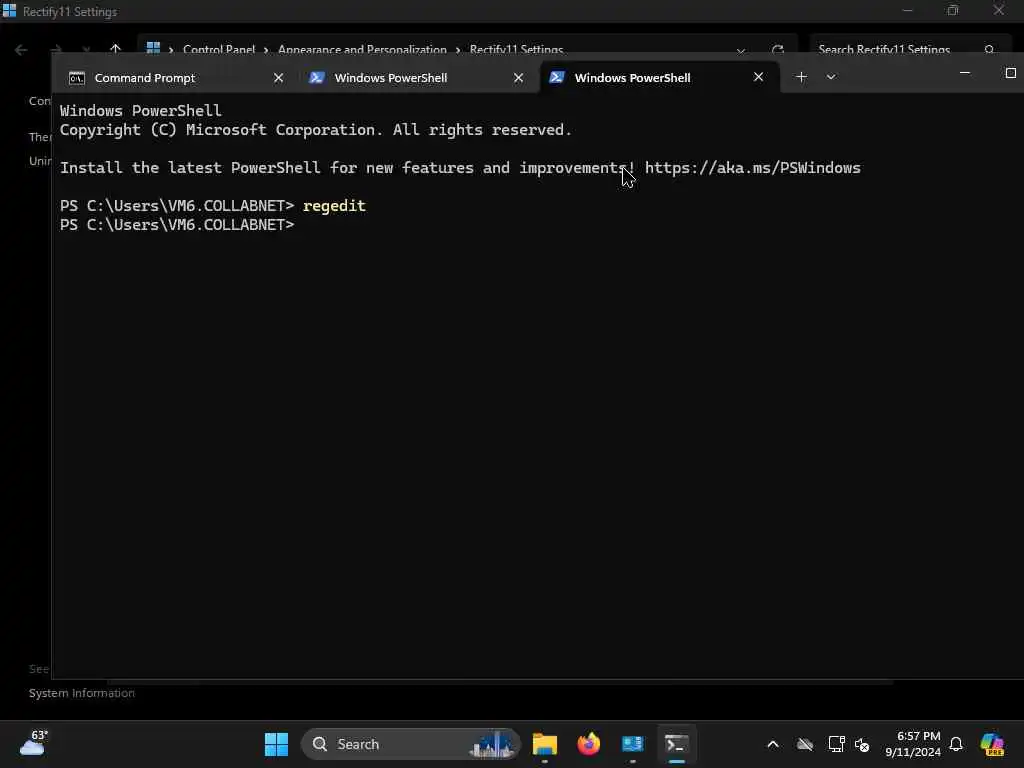
Task: Close the Command Prompt tab
Action: coord(278,78)
